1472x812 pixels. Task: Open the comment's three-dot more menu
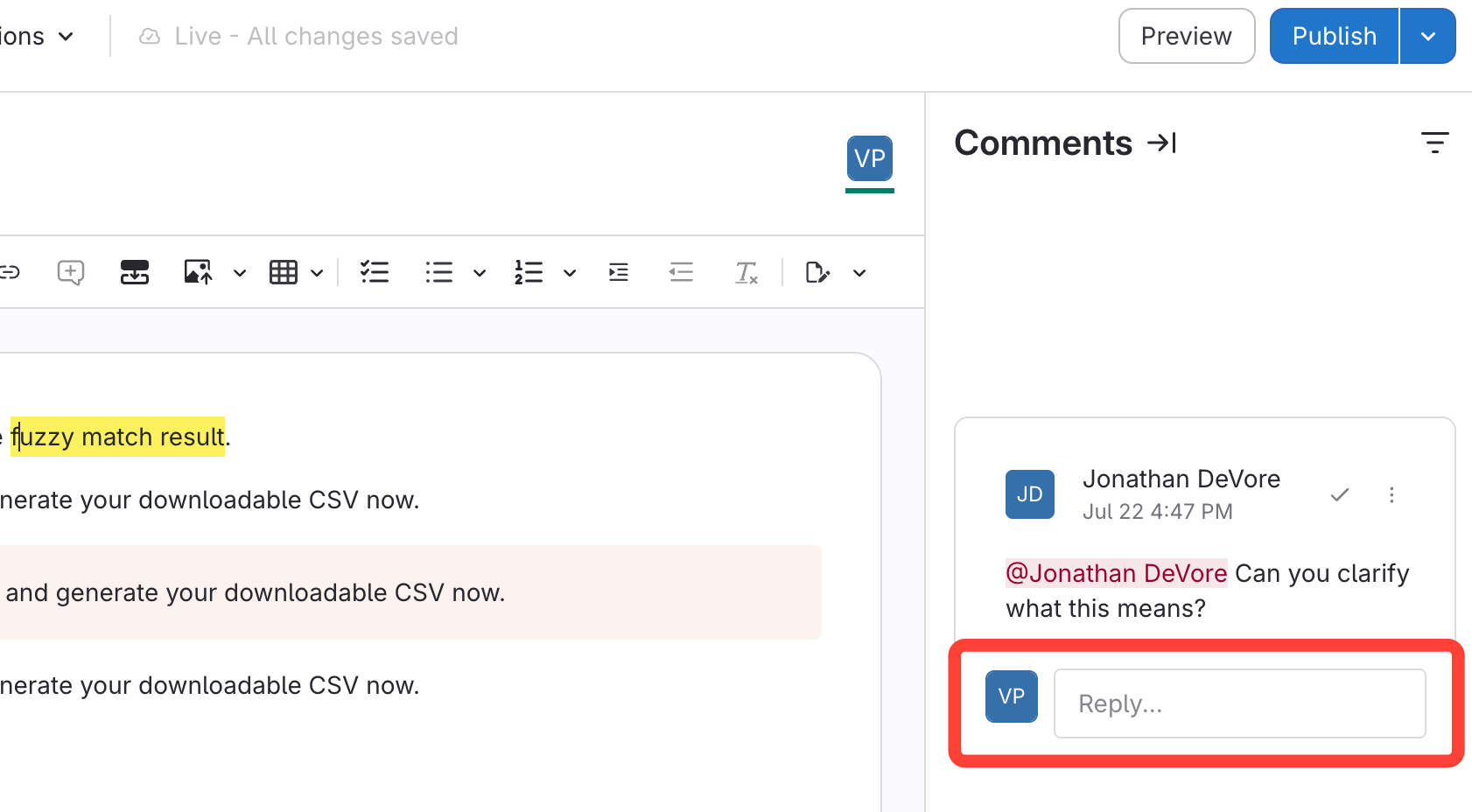tap(1391, 494)
